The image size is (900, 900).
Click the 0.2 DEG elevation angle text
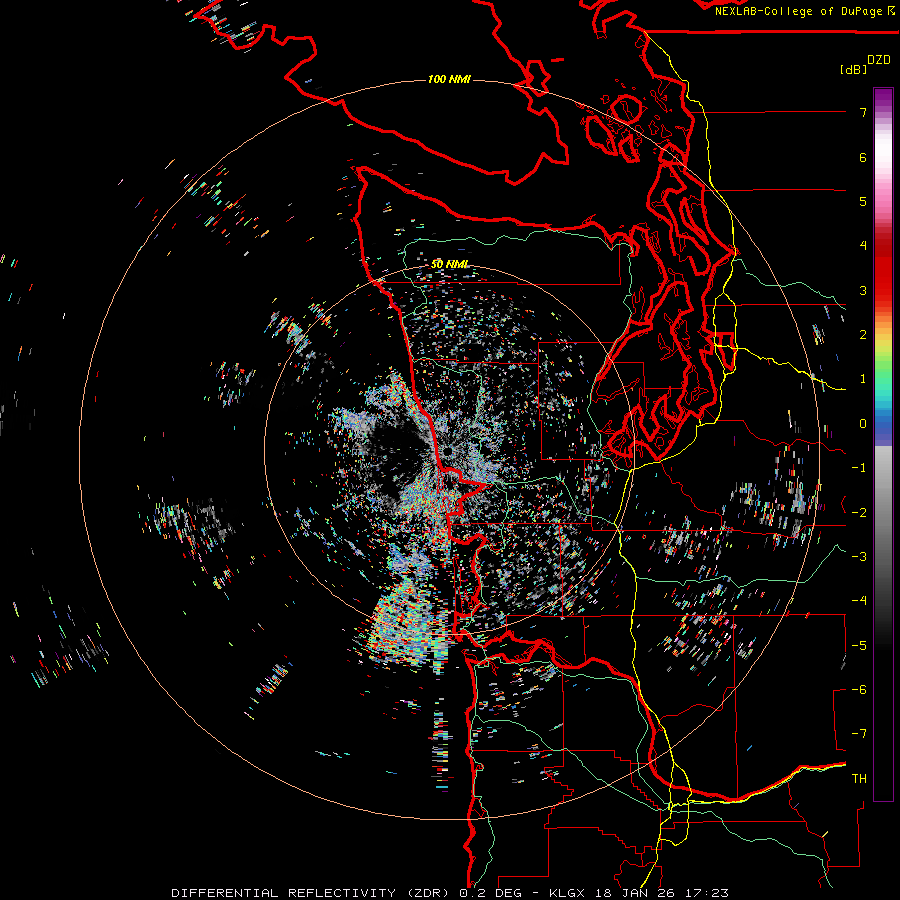pos(491,893)
